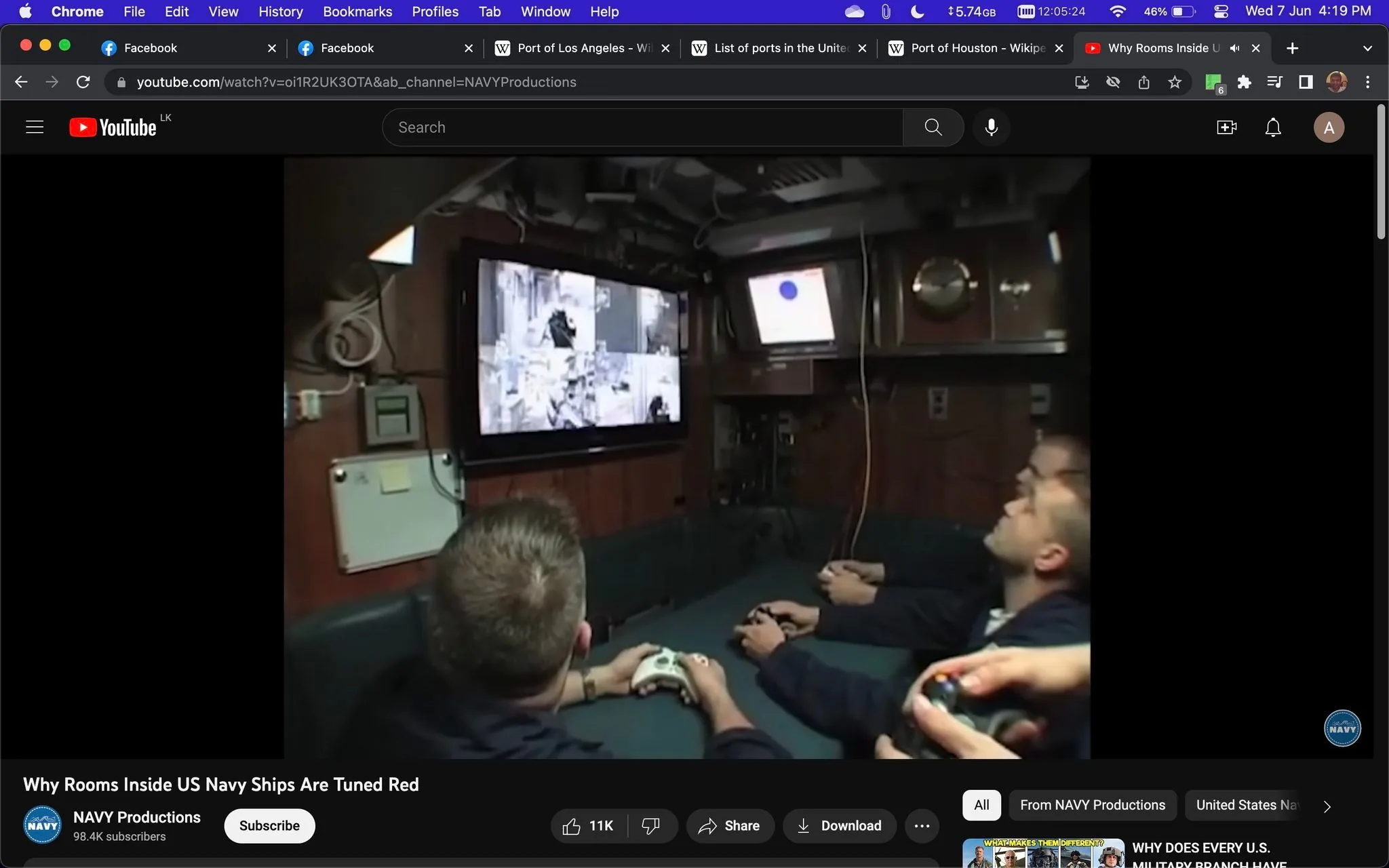The width and height of the screenshot is (1389, 868).
Task: Open YouTube notifications bell
Action: [1272, 127]
